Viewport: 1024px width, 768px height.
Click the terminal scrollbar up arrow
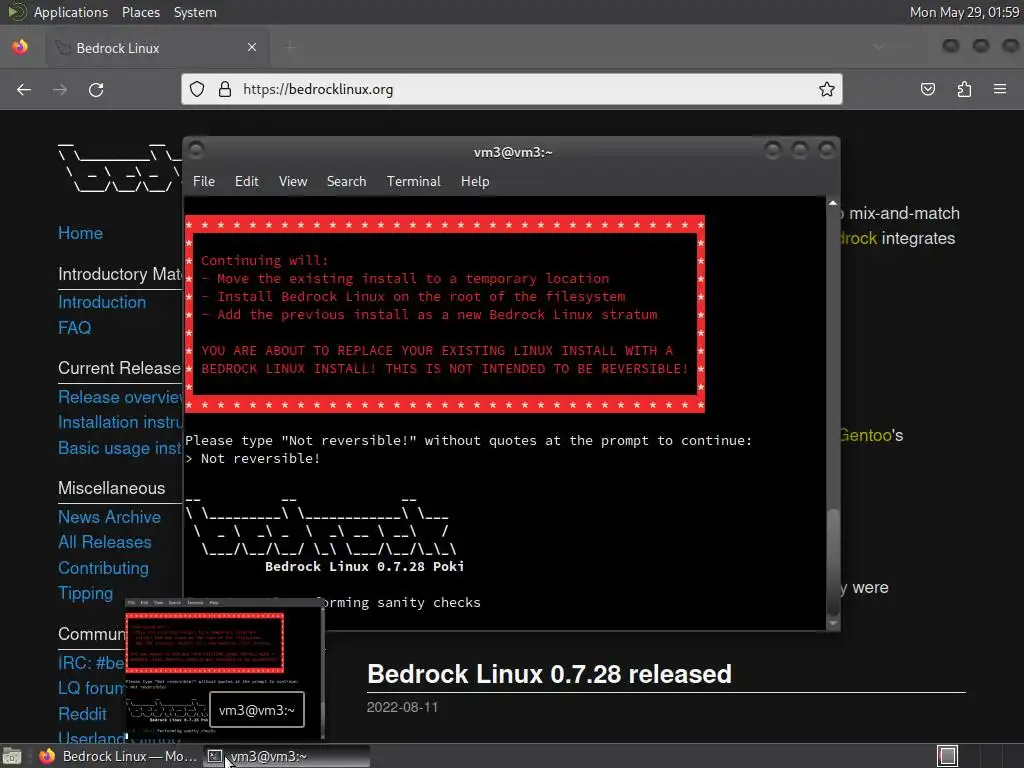[833, 203]
